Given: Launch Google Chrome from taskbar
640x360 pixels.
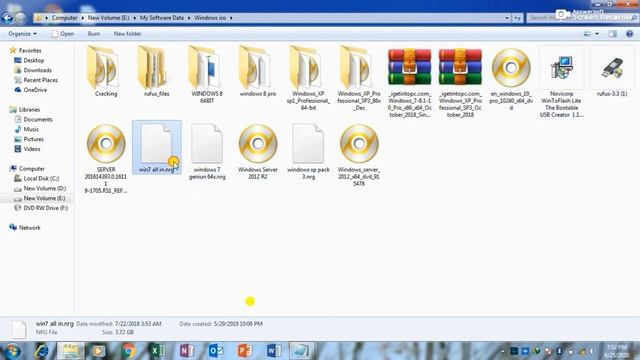Looking at the screenshot, I should click(129, 351).
